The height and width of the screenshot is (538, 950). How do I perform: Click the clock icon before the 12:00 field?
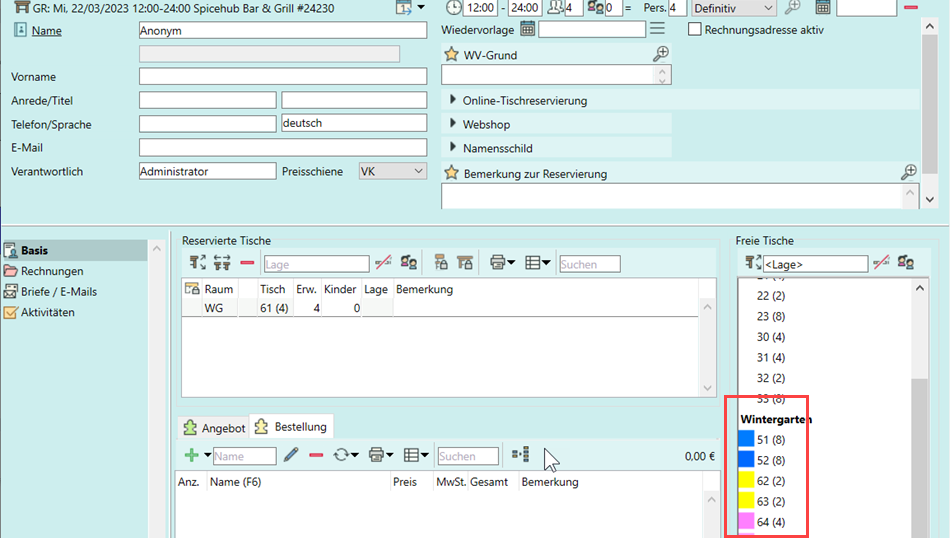tap(454, 8)
